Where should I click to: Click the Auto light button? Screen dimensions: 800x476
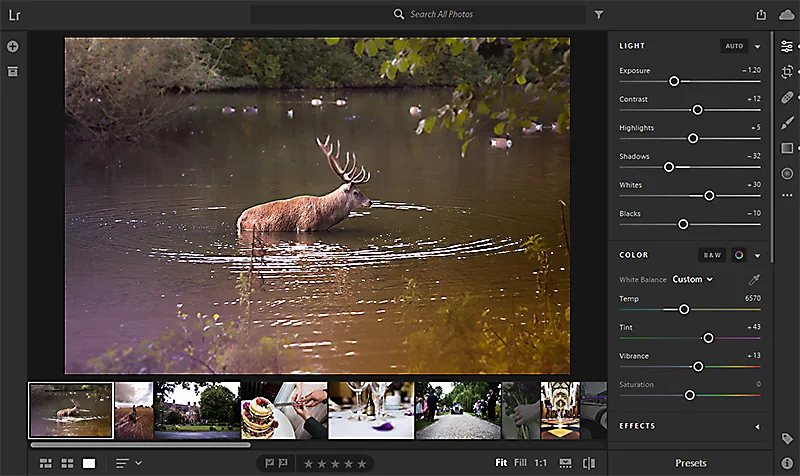click(x=733, y=46)
